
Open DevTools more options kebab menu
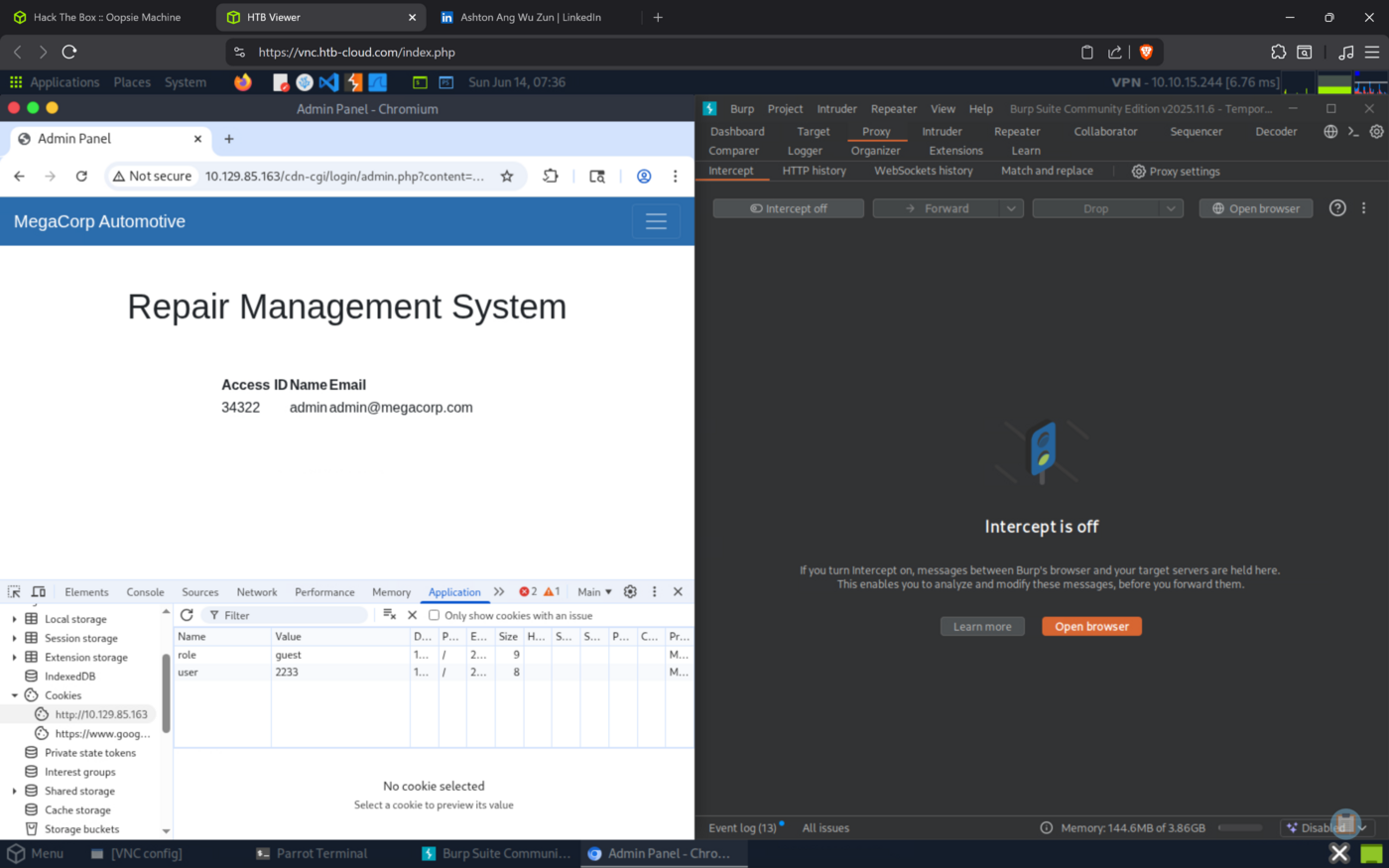[x=654, y=591]
